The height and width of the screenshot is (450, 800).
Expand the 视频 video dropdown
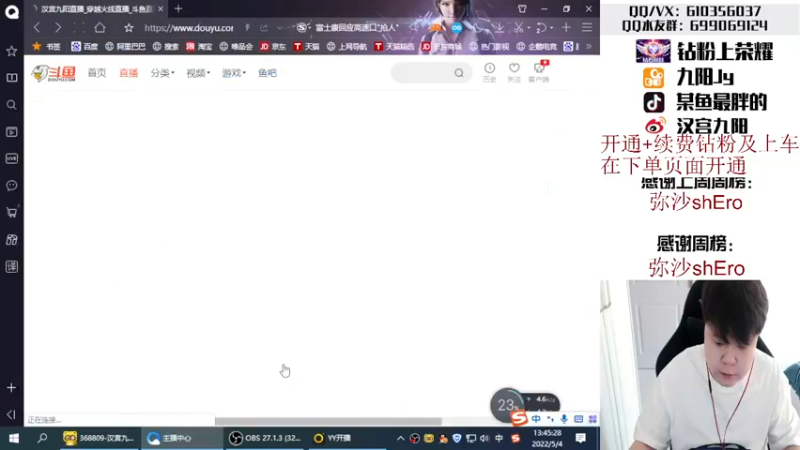[x=198, y=73]
